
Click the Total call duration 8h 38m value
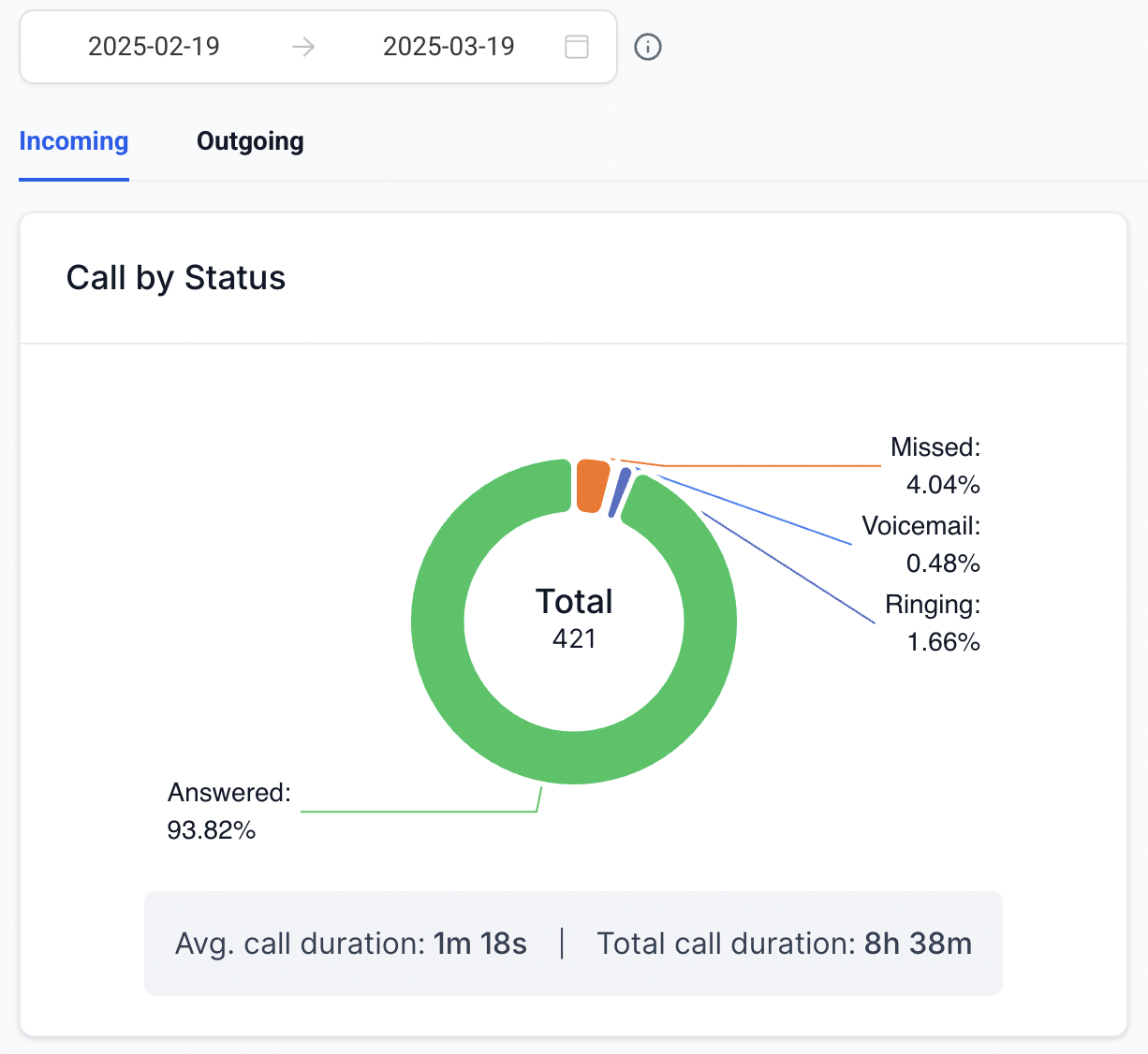918,944
